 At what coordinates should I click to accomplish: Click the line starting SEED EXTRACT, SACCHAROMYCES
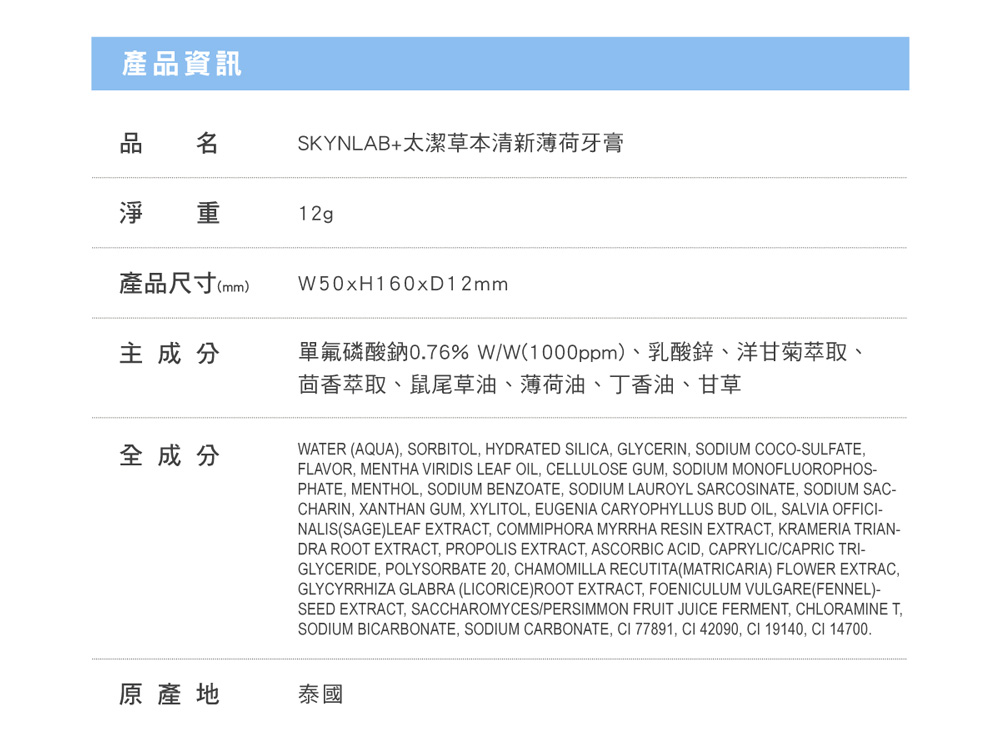click(x=600, y=609)
